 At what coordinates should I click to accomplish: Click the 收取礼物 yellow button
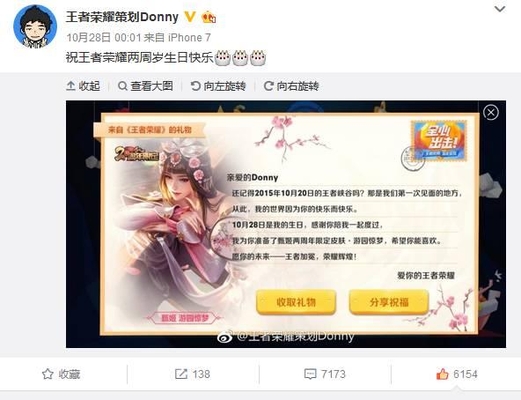click(x=296, y=302)
